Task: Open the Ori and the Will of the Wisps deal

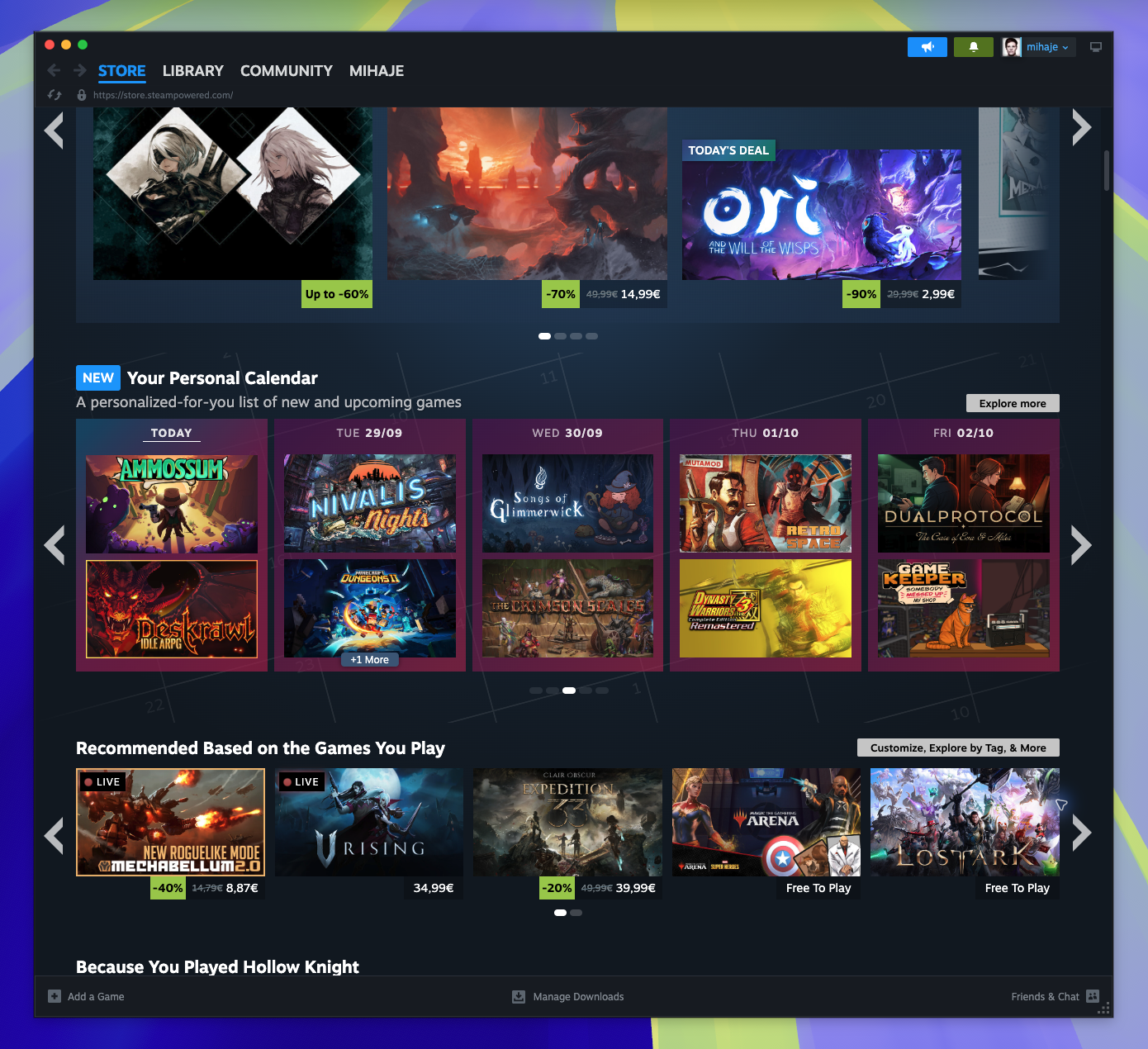Action: [822, 215]
